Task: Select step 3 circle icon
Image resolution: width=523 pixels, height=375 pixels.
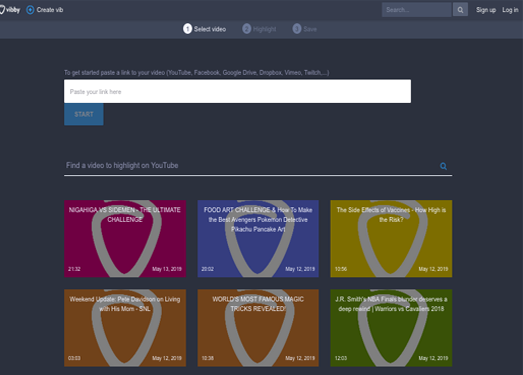Action: click(297, 29)
